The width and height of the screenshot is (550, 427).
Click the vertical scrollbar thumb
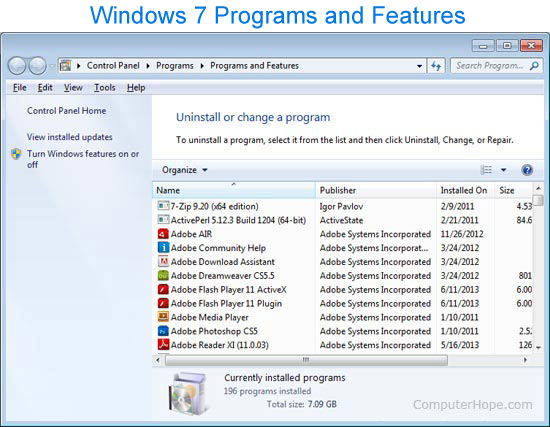(538, 200)
